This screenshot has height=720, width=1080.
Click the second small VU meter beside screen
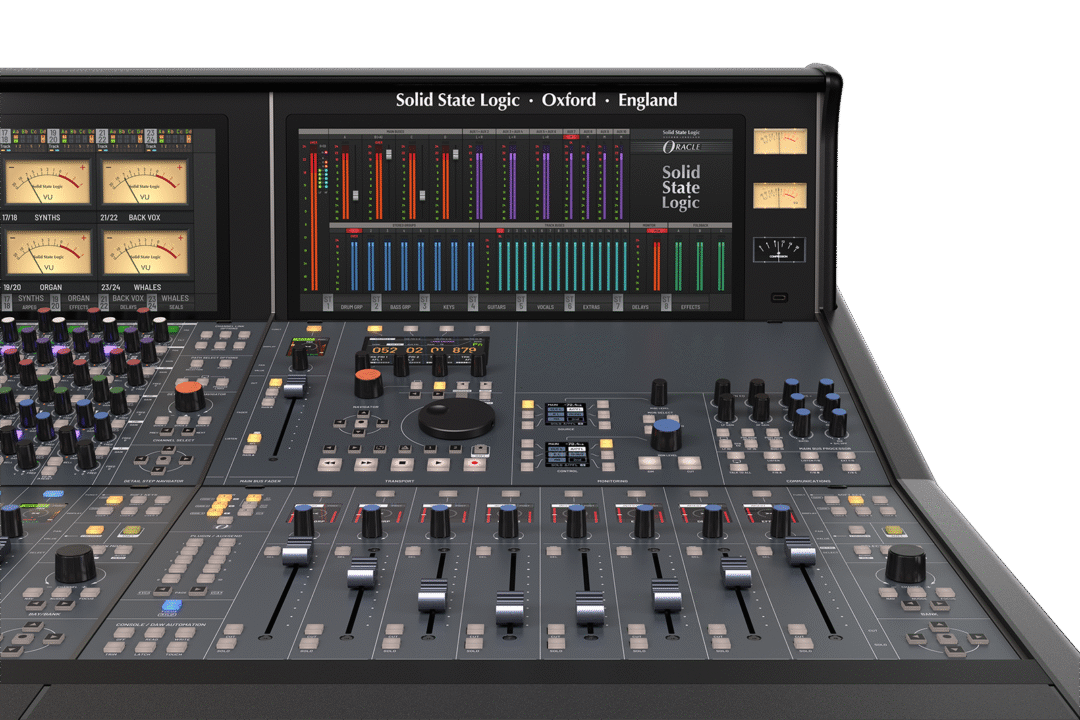click(780, 195)
